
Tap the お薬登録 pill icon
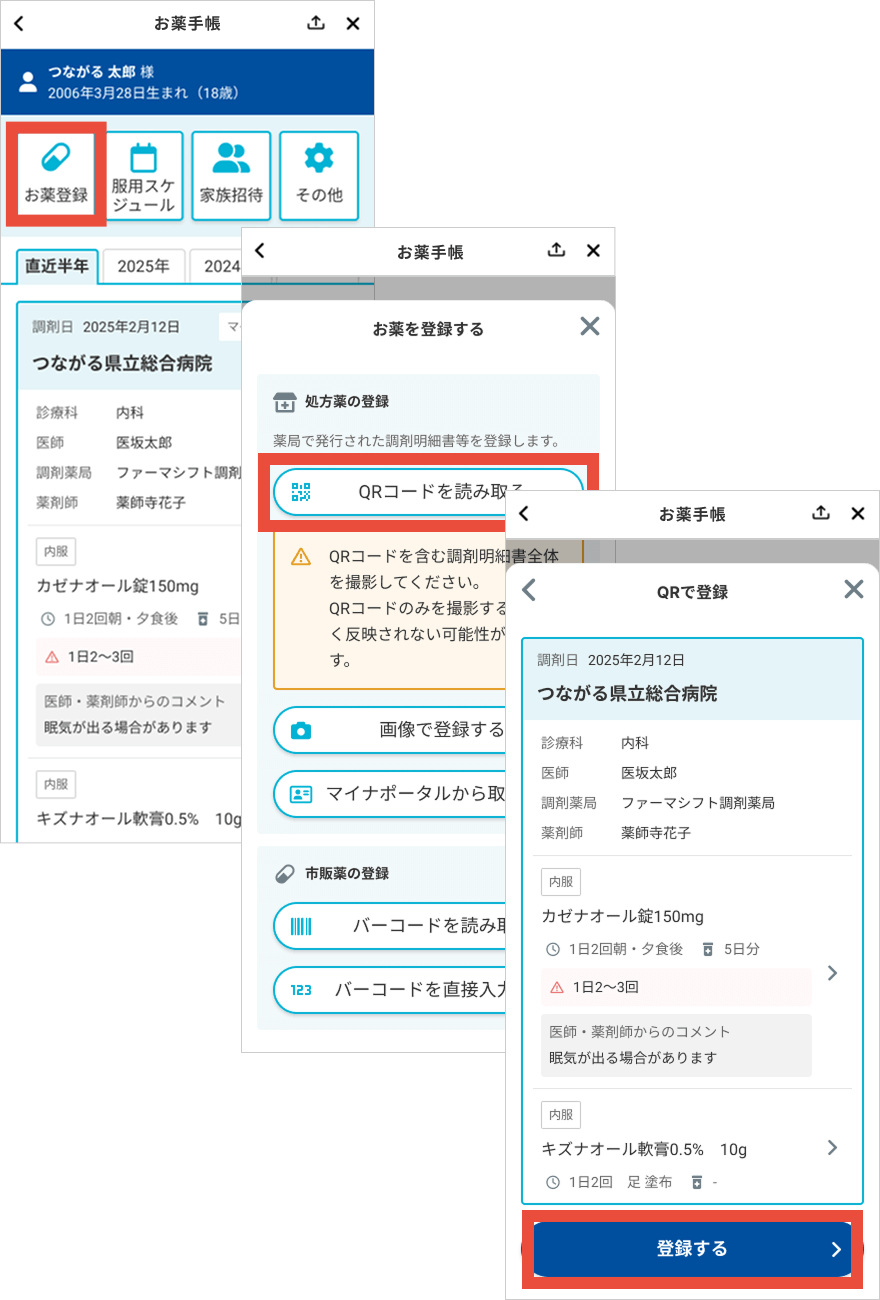pyautogui.click(x=56, y=160)
